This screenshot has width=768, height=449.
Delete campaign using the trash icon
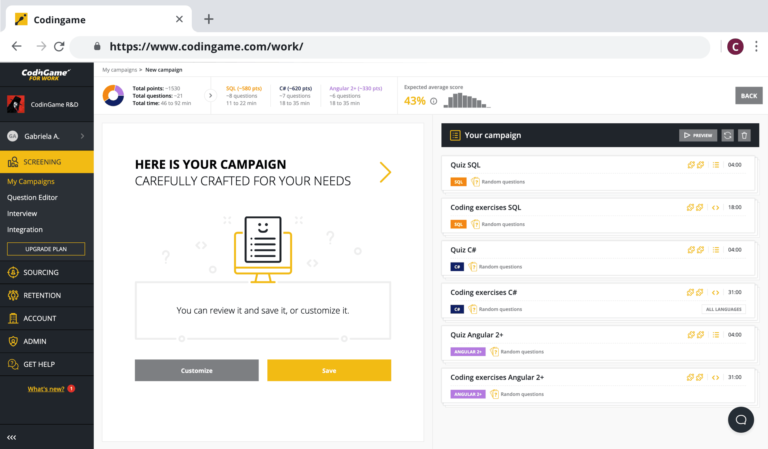[x=744, y=135]
